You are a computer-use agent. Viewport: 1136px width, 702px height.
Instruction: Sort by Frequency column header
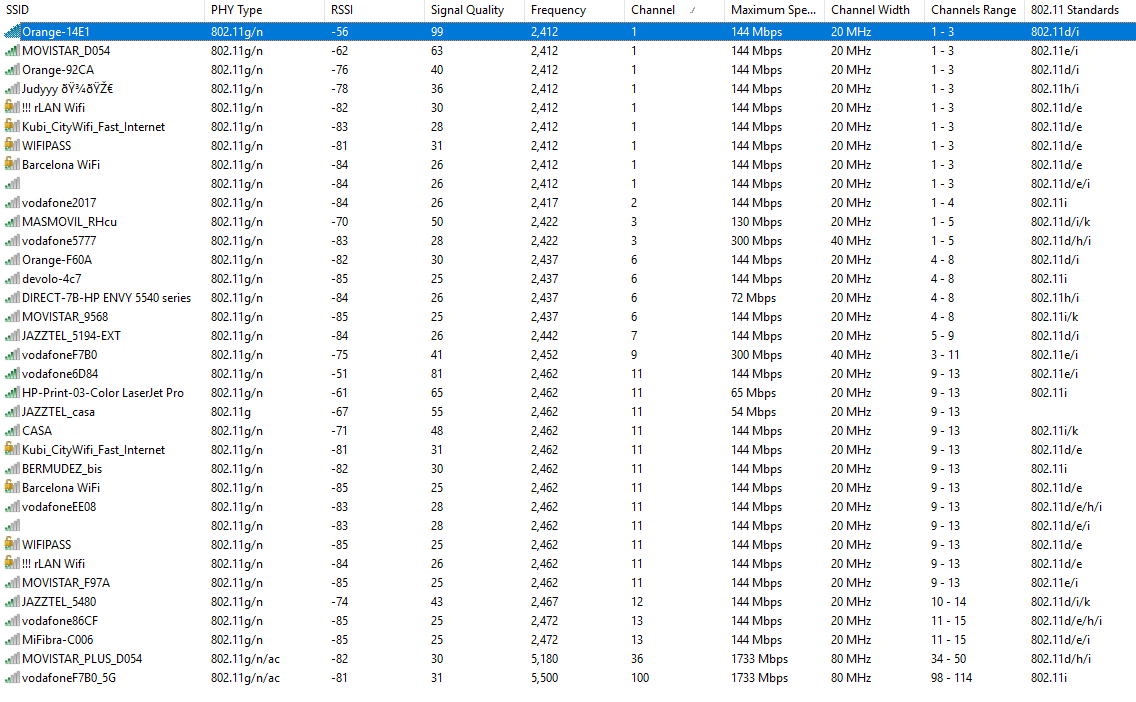tap(575, 10)
